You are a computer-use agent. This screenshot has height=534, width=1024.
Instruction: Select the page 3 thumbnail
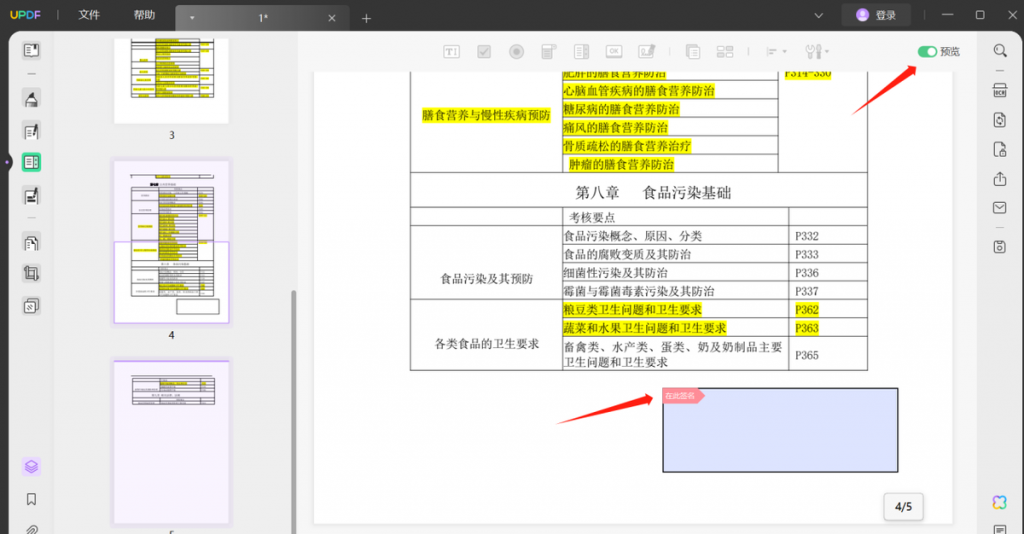(x=172, y=80)
